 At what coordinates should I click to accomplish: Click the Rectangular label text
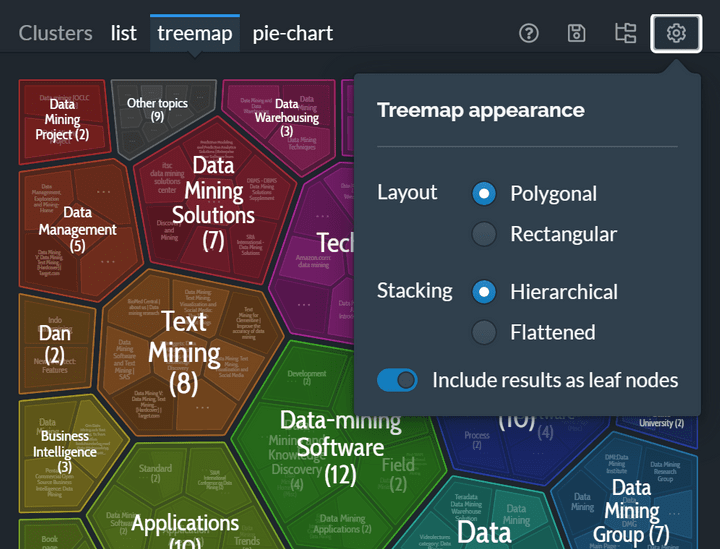click(563, 234)
